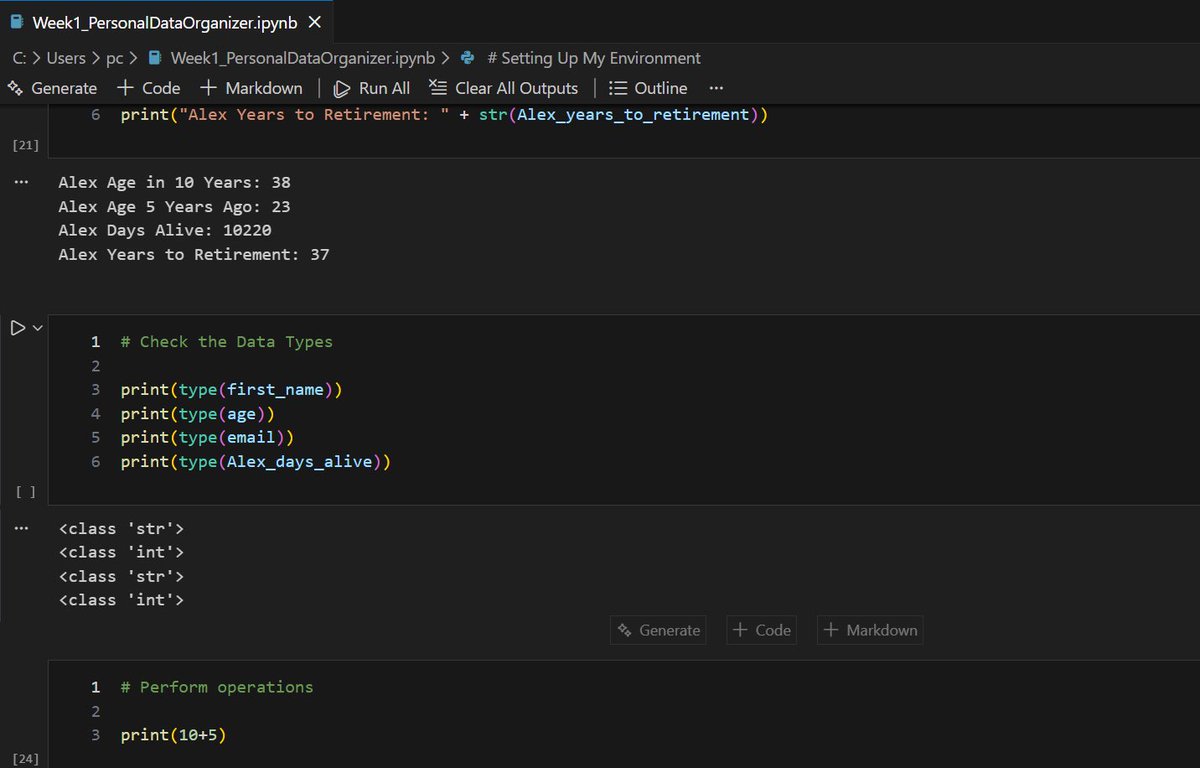Screen dimensions: 1200x768
Task: Click the 'Users' breadcrumb segment
Action: (66, 58)
